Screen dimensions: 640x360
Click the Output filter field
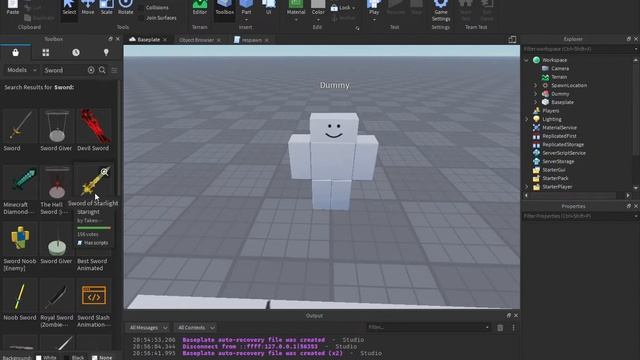[x=429, y=327]
